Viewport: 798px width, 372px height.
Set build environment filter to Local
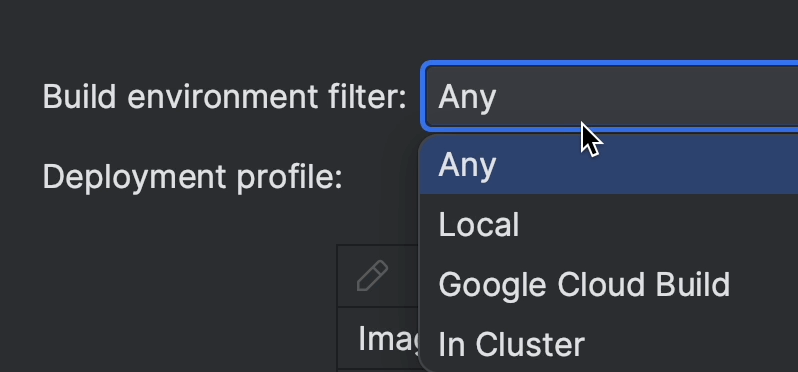tap(609, 224)
